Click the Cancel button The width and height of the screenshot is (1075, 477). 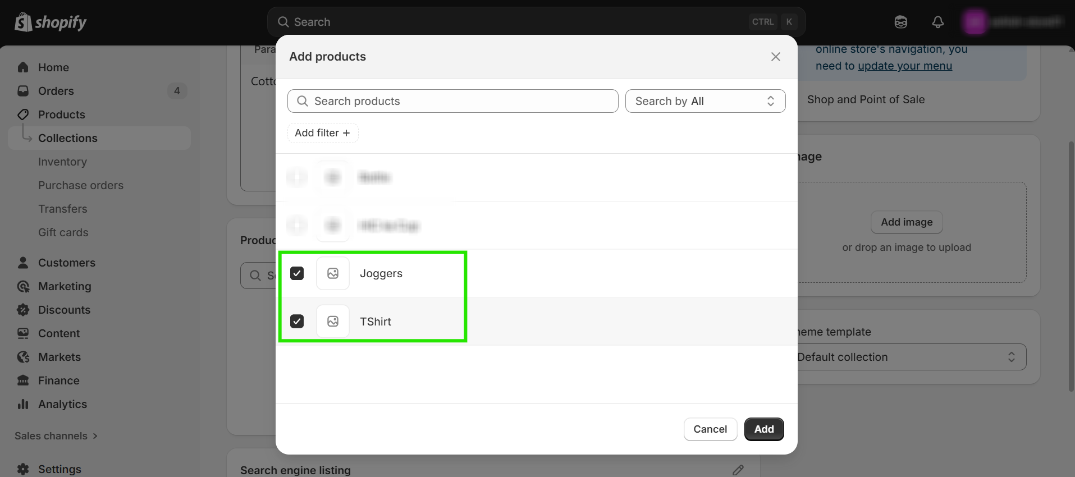click(x=710, y=429)
